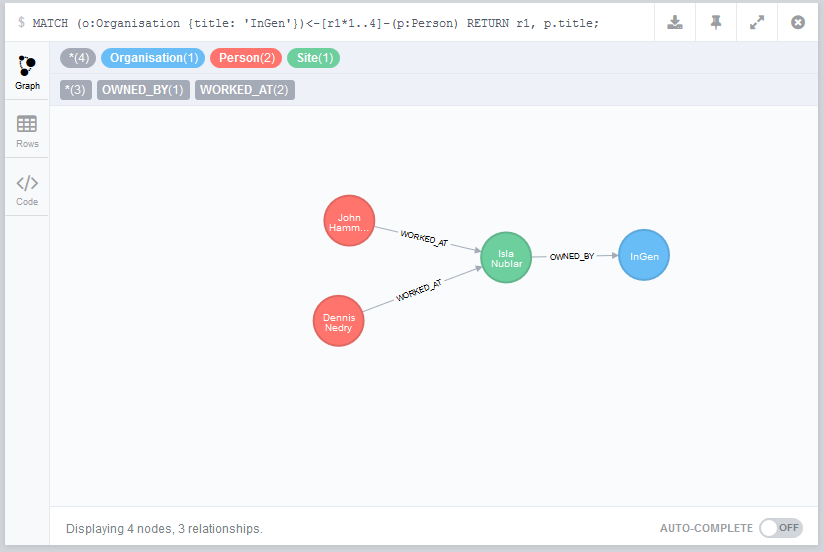This screenshot has width=824, height=552.
Task: Expand the frame to fullscreen
Action: [757, 22]
